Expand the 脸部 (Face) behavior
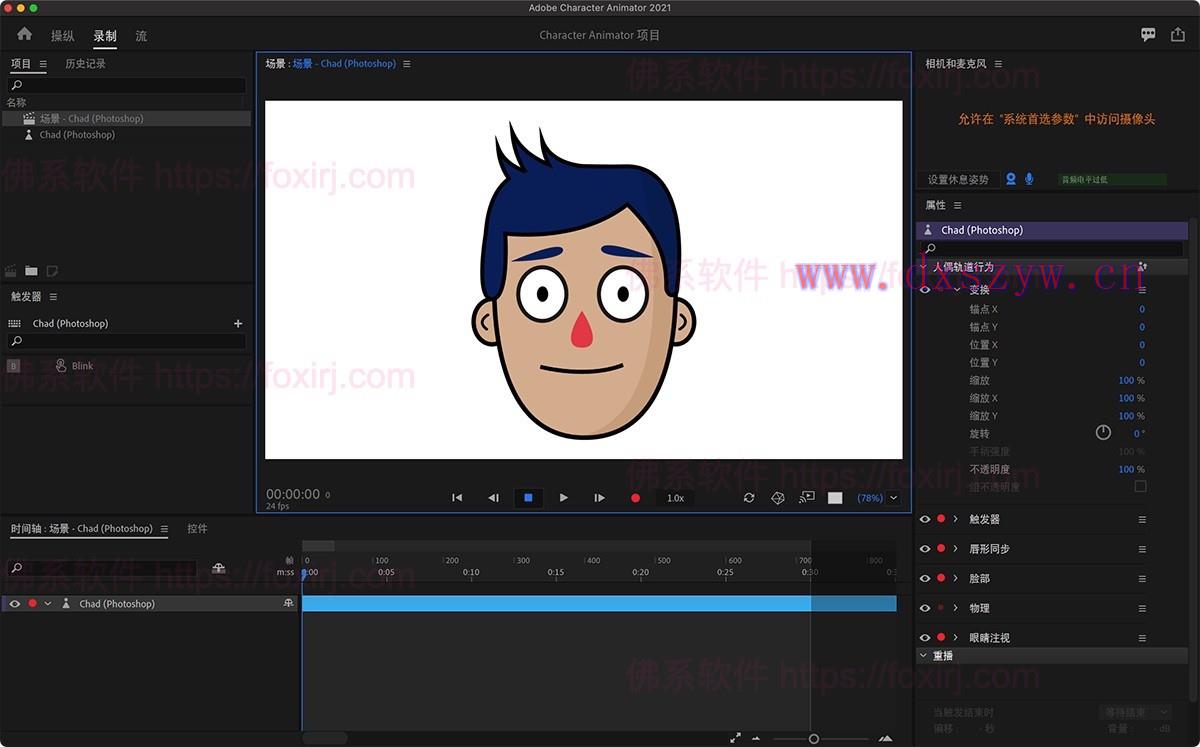Screen dimensions: 1200x747 pos(956,579)
